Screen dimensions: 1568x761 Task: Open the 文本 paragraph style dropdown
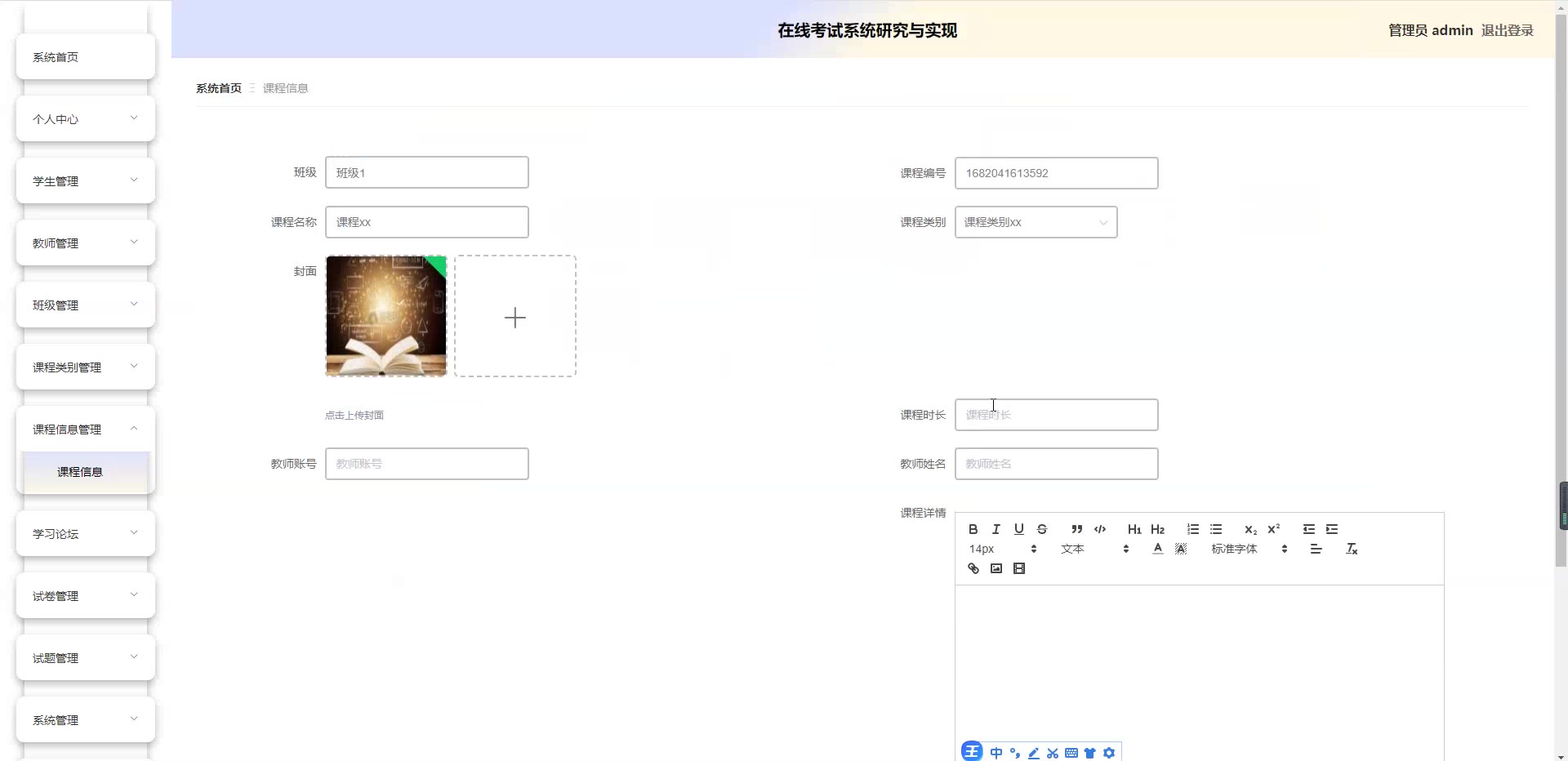click(1094, 549)
